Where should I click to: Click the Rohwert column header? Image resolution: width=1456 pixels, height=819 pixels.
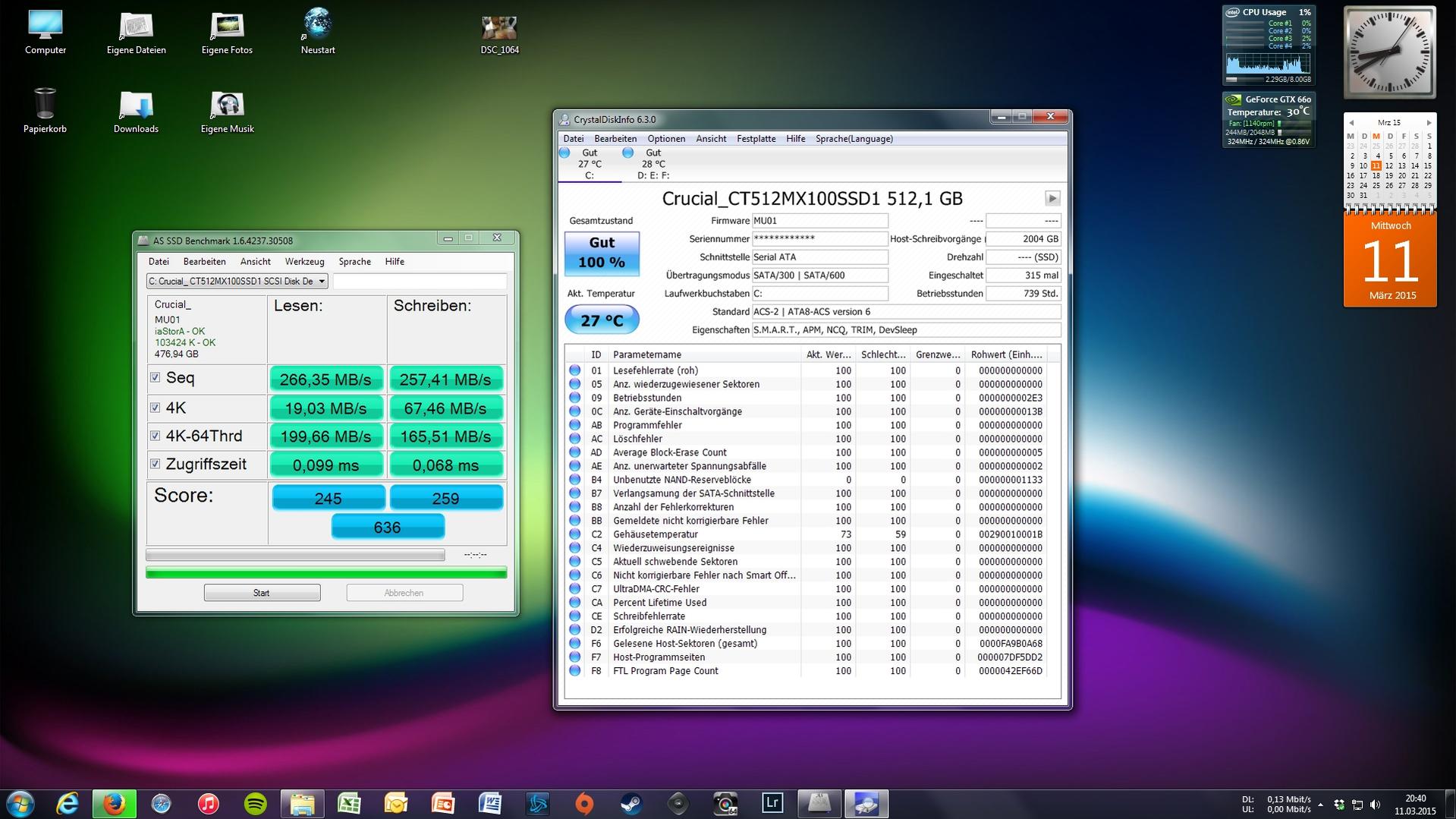1006,354
